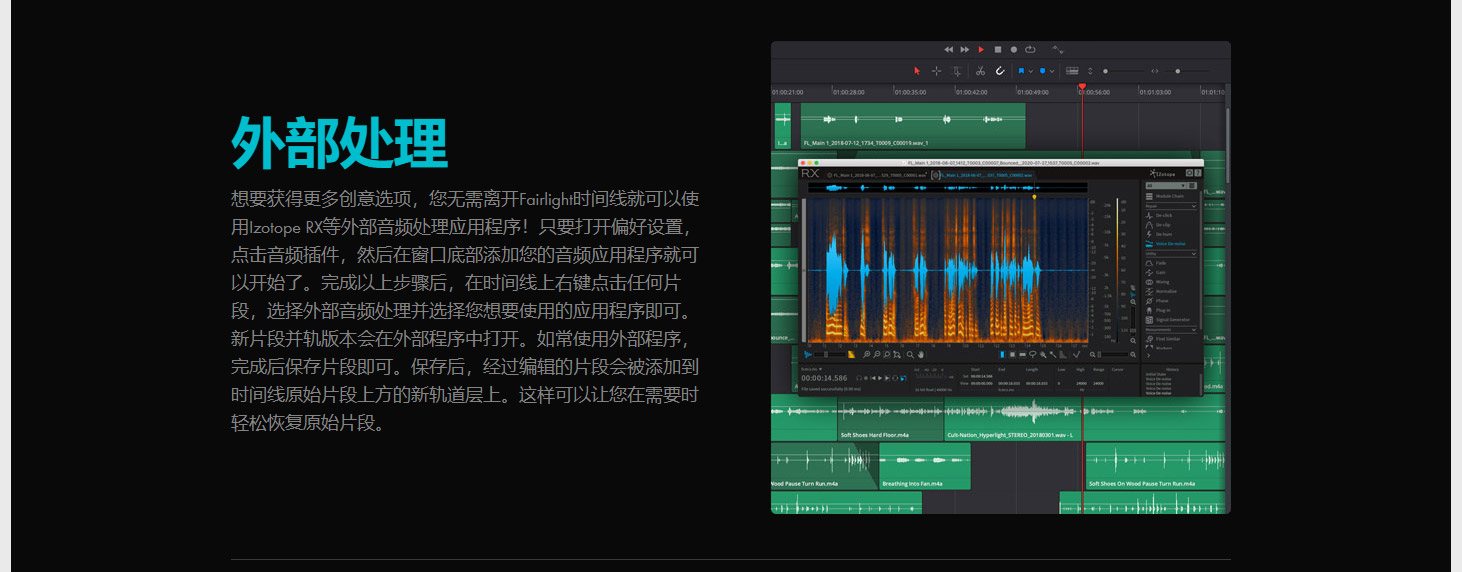Toggle the Loop playback button
1462x572 pixels.
point(1029,49)
